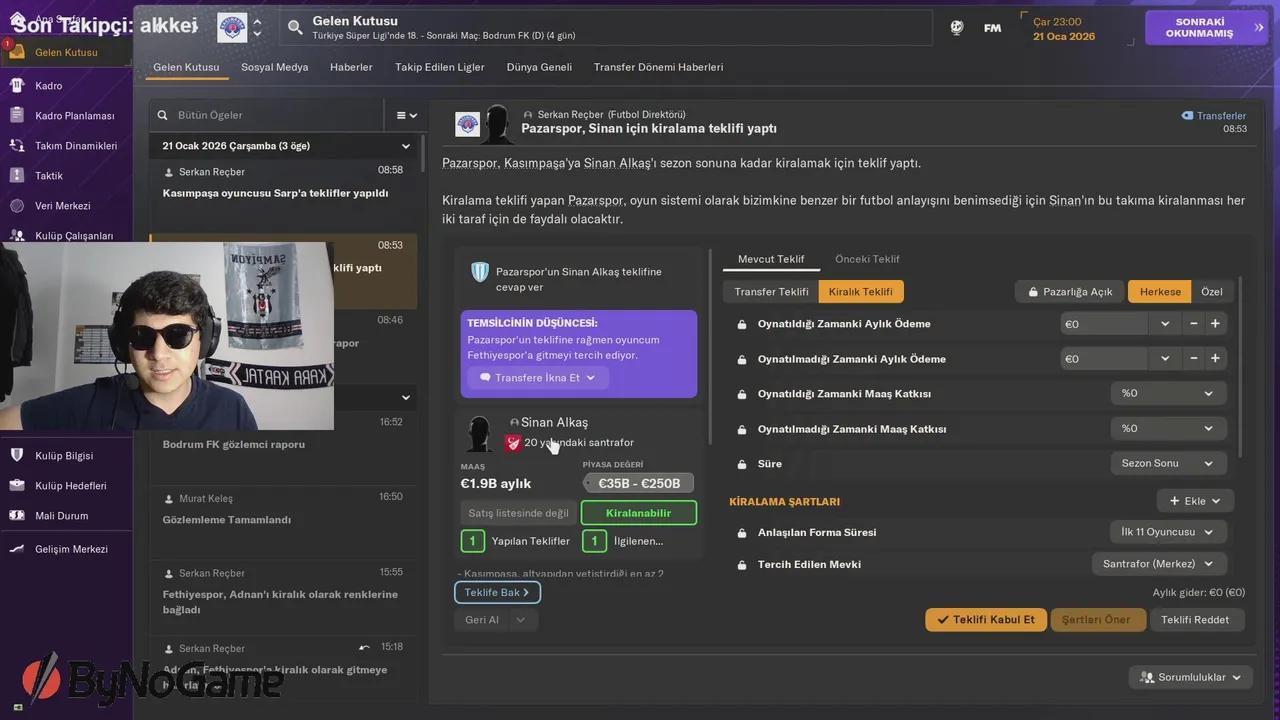1280x720 pixels.
Task: Open the Takip Edilen Ligler tab
Action: click(439, 67)
